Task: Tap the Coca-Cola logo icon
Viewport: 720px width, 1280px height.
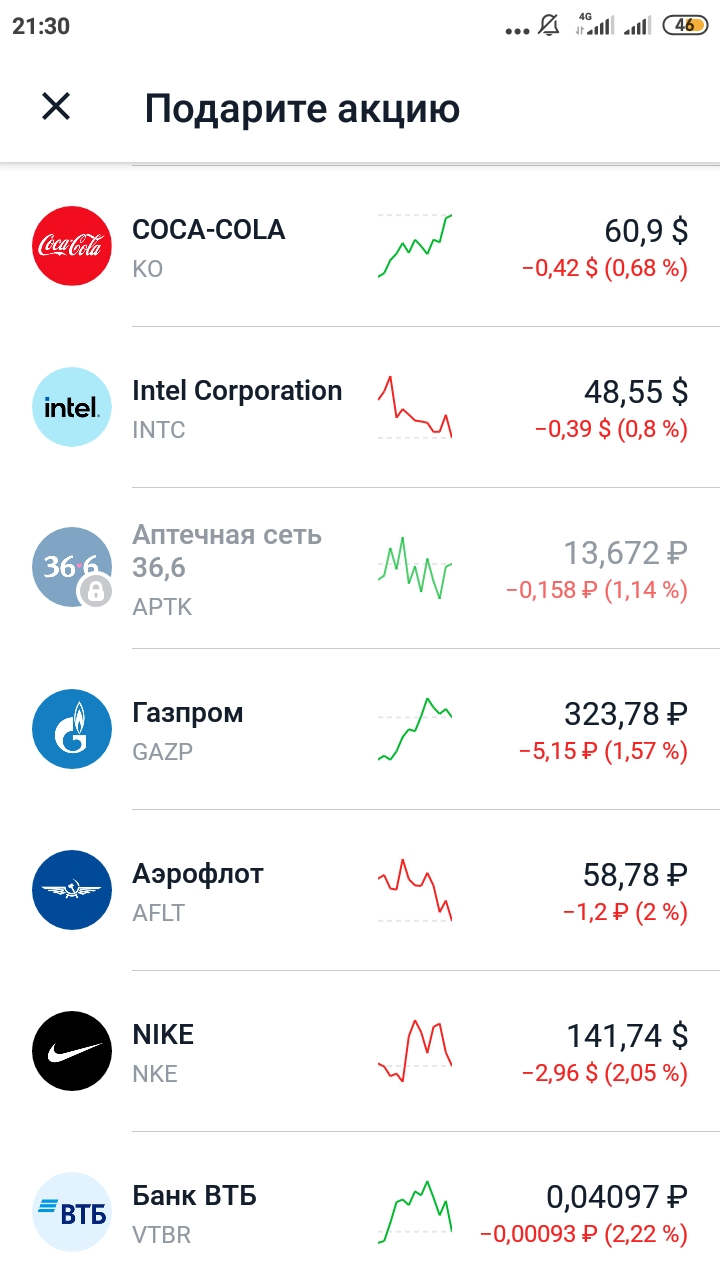Action: click(71, 246)
